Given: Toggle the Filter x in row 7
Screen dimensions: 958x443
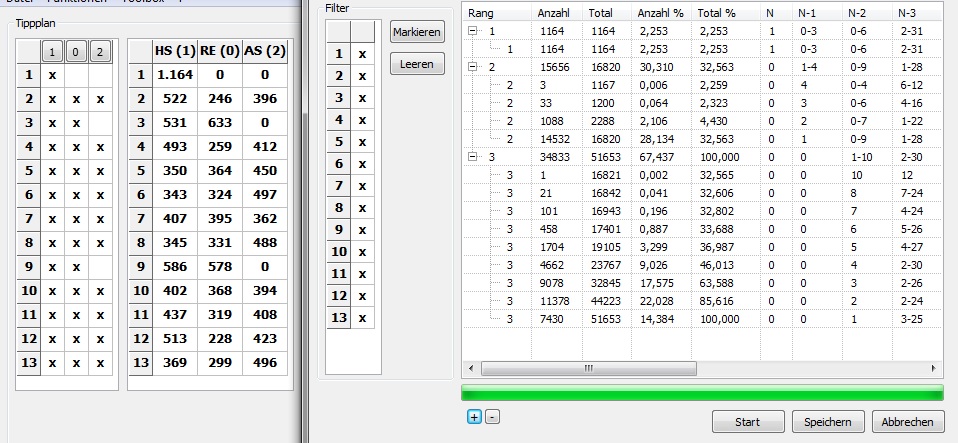Looking at the screenshot, I should (362, 186).
